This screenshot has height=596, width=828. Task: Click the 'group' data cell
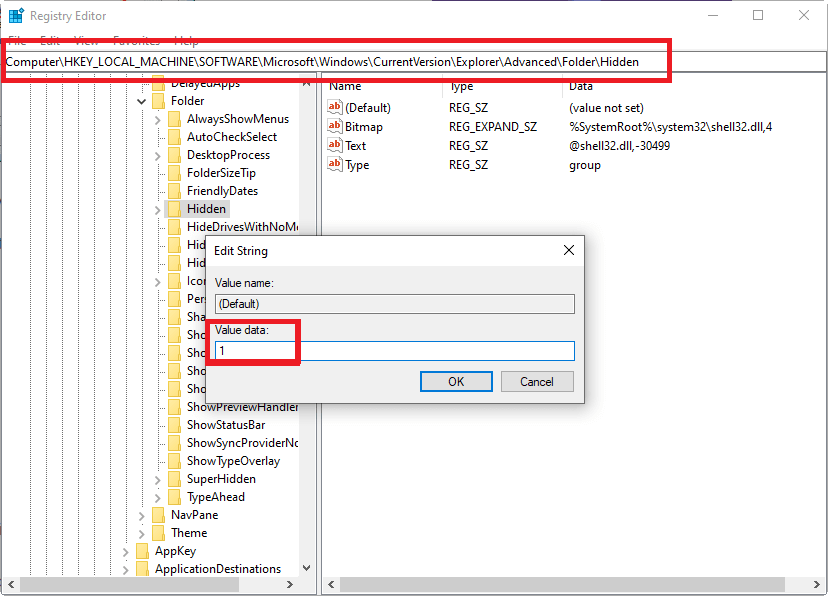tap(585, 165)
